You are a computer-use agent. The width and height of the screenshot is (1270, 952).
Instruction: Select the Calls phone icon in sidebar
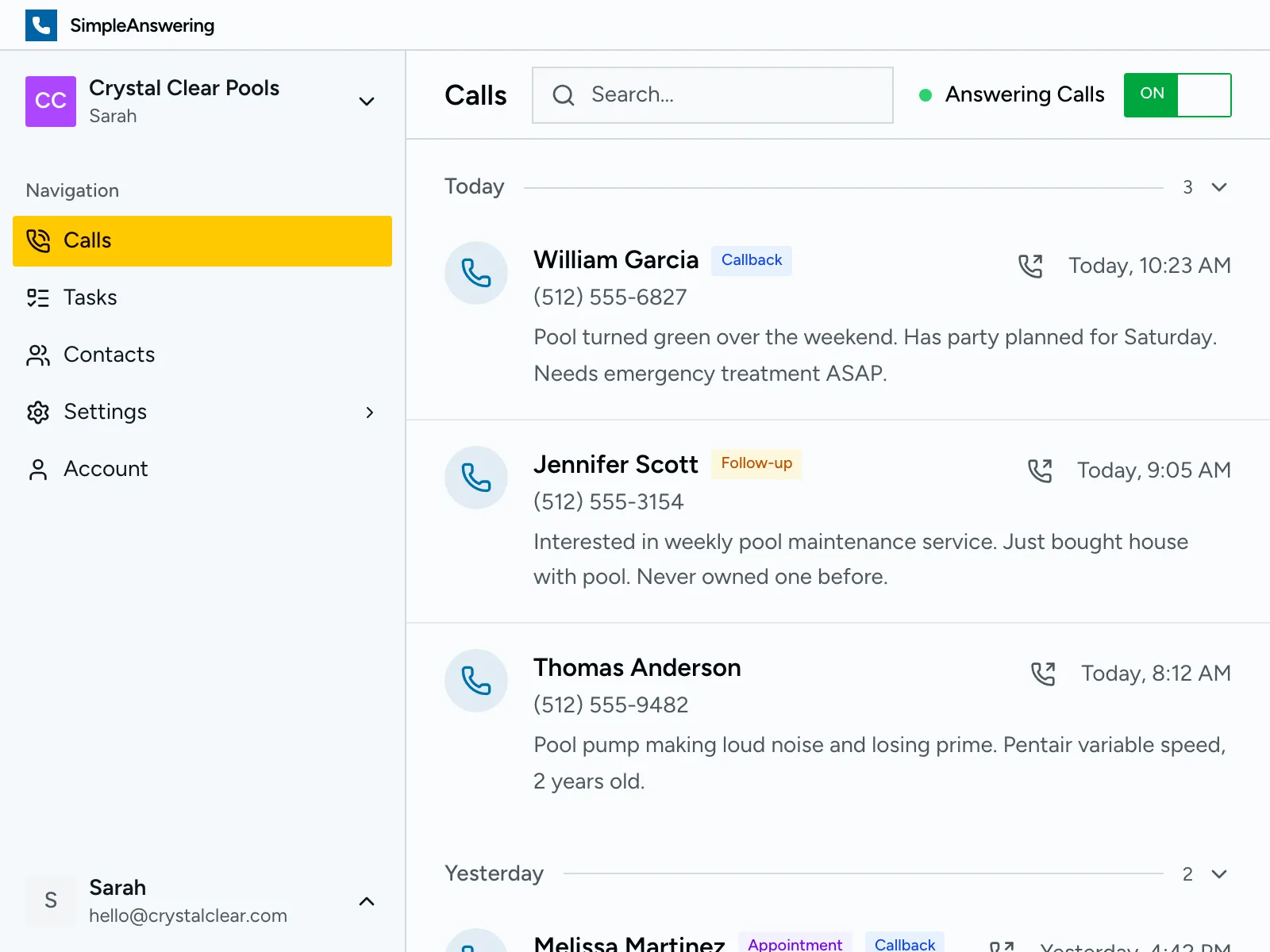(x=37, y=240)
